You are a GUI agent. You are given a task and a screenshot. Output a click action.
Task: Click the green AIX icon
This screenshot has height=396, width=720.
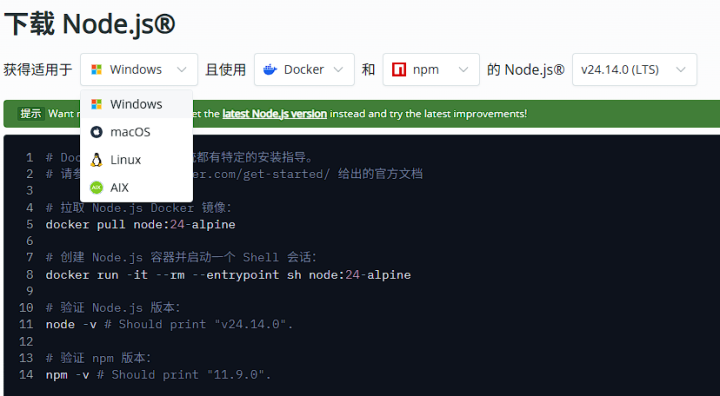96,187
